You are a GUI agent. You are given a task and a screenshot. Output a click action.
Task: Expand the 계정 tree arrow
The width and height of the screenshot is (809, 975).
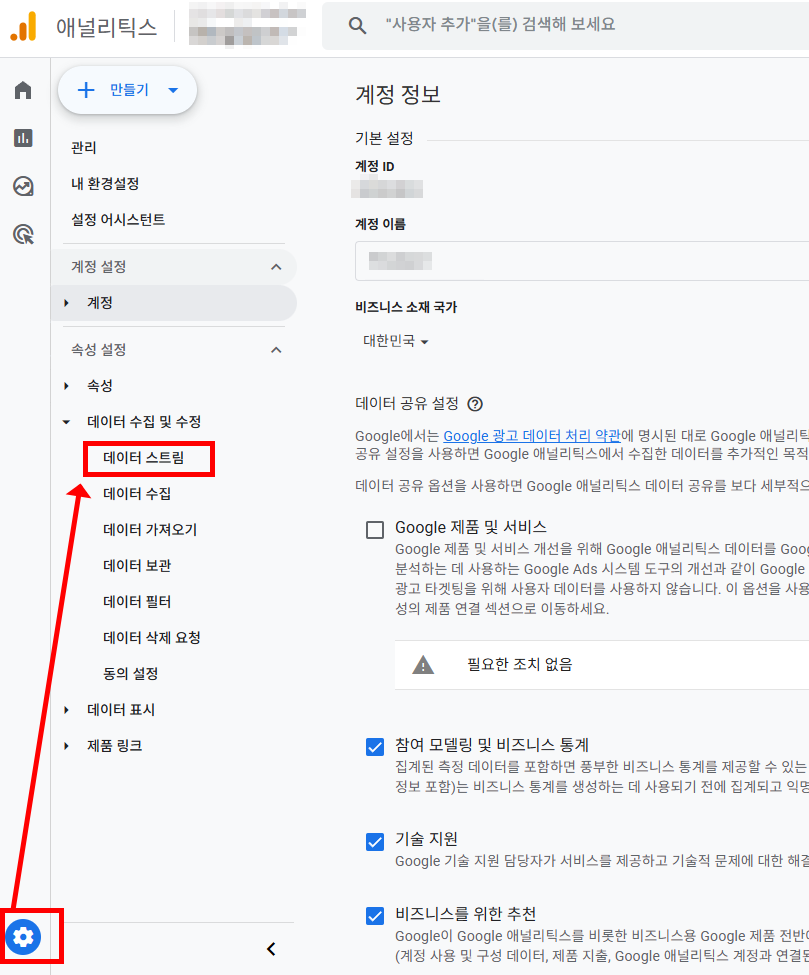point(67,303)
